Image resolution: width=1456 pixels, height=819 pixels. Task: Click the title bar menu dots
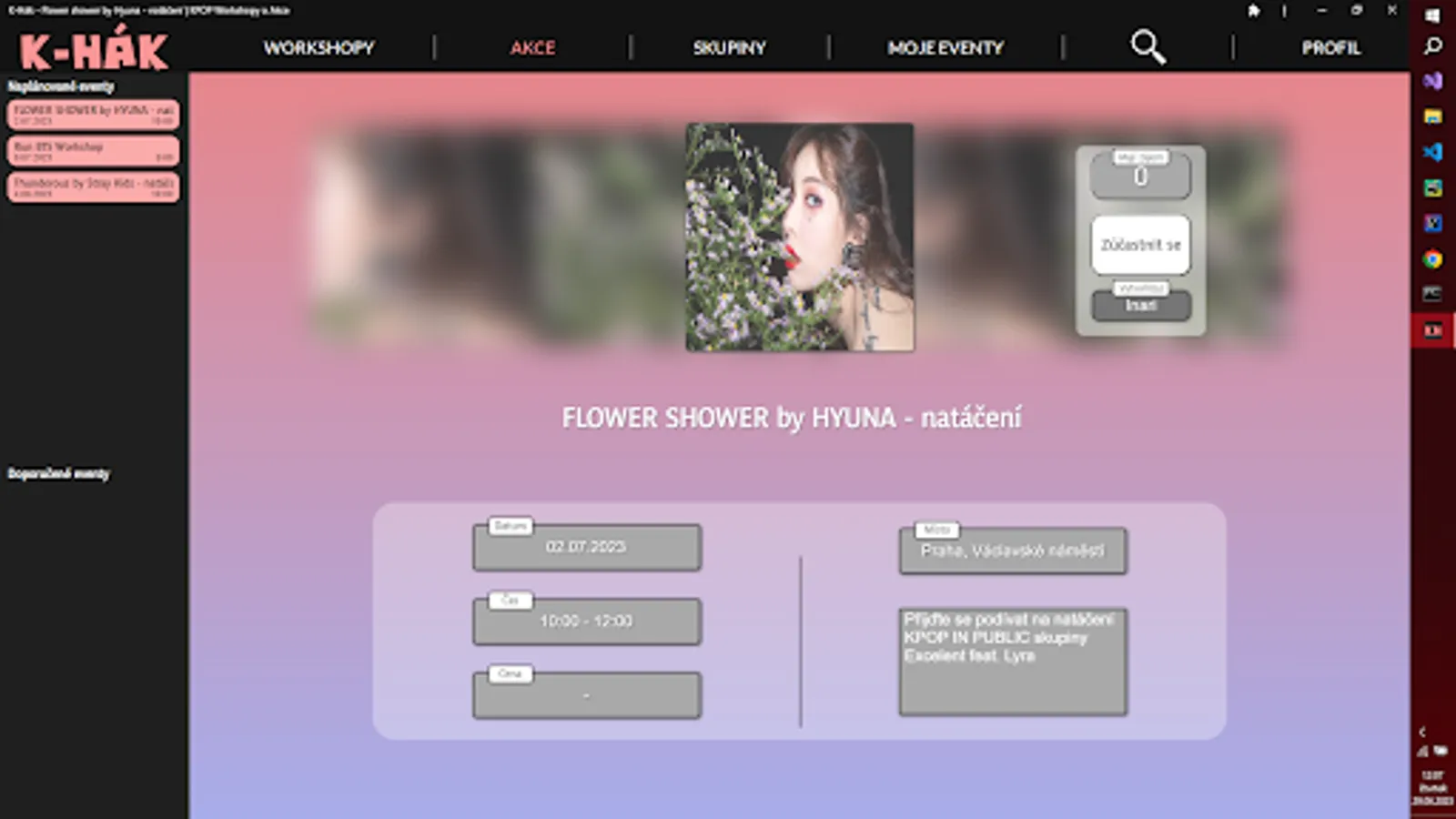click(1284, 11)
